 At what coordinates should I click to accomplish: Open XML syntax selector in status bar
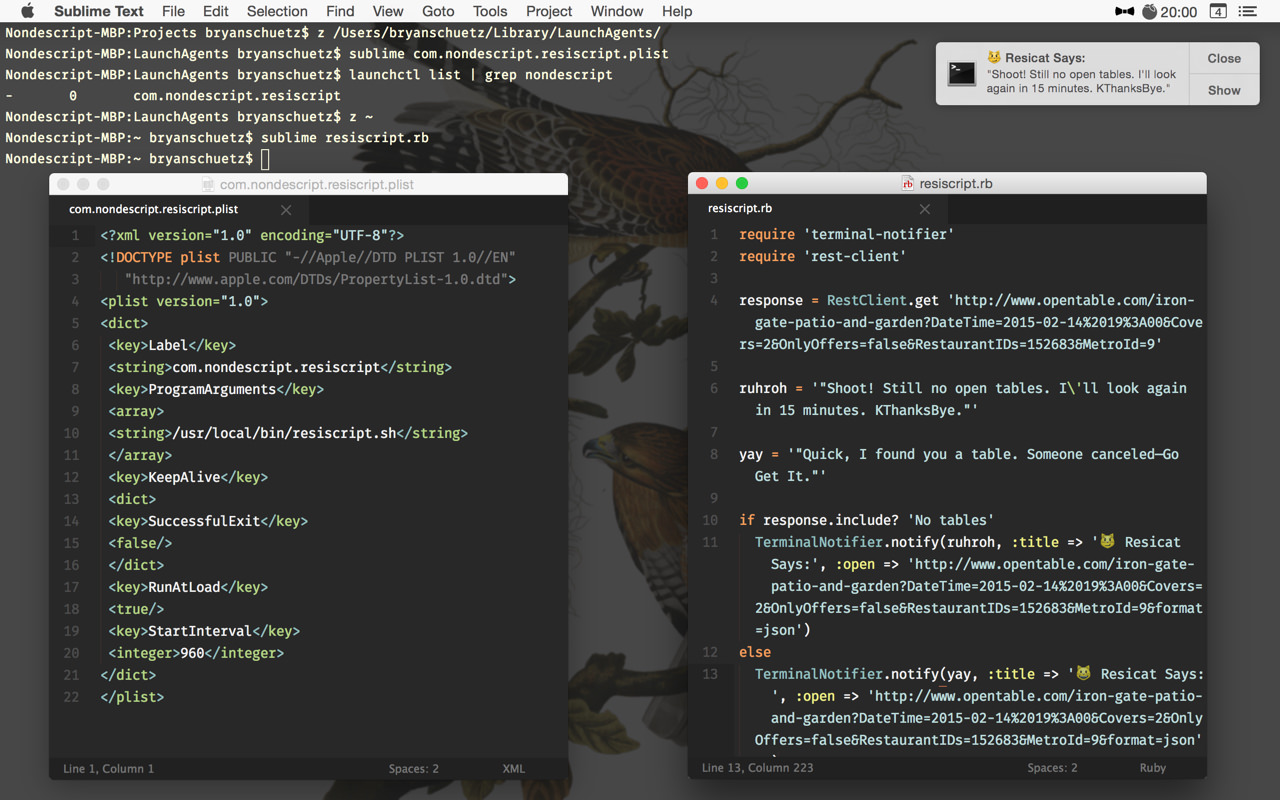[x=513, y=768]
